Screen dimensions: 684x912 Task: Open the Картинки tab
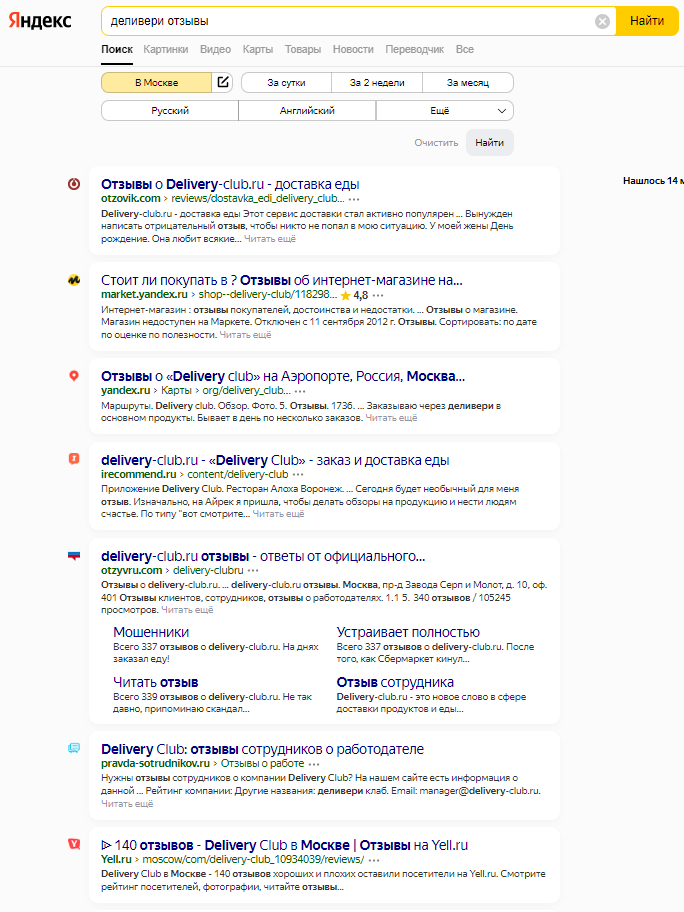point(166,49)
